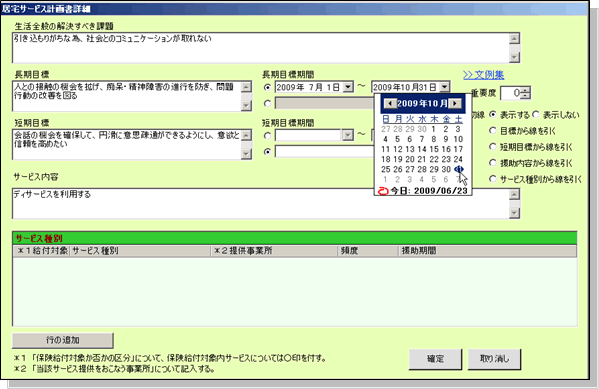Open the 2009年10月31日 end date dropdown
This screenshot has height=389, width=599.
444,87
